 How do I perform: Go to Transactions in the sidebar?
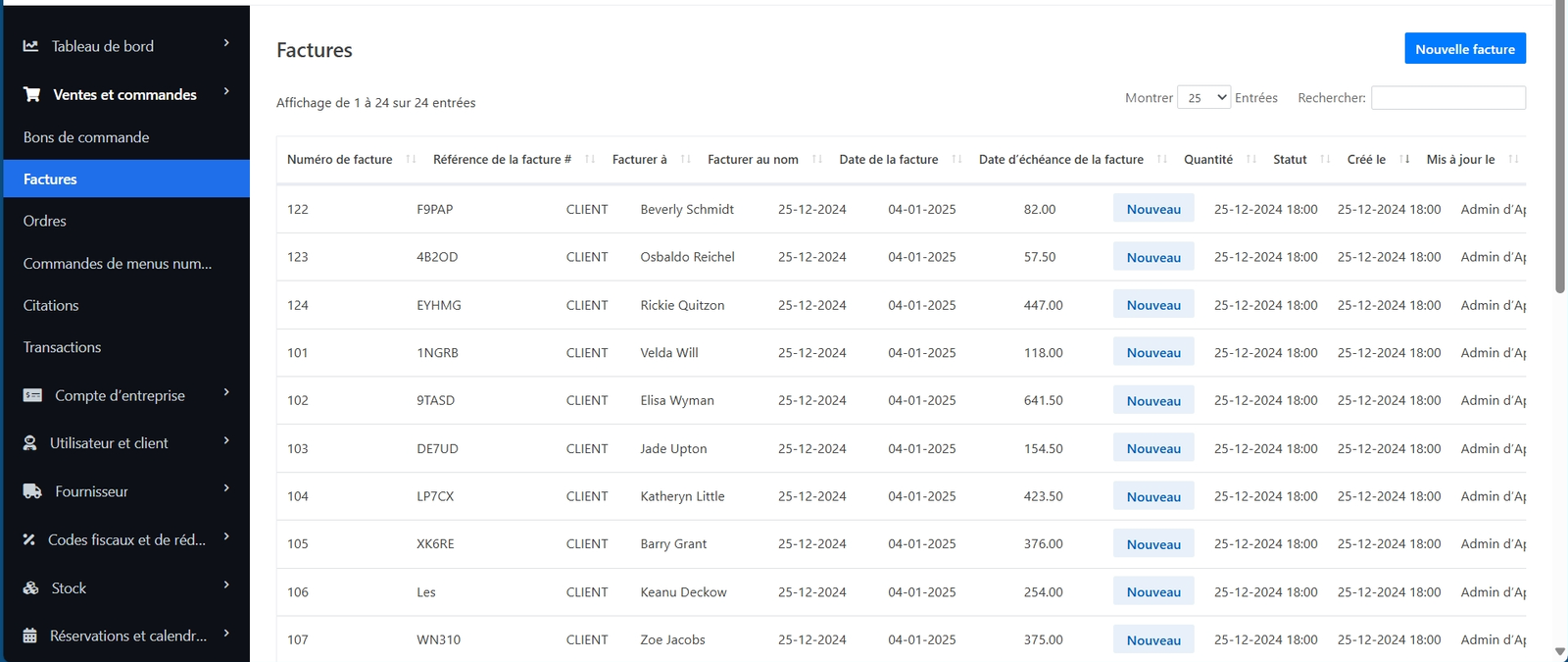coord(62,347)
